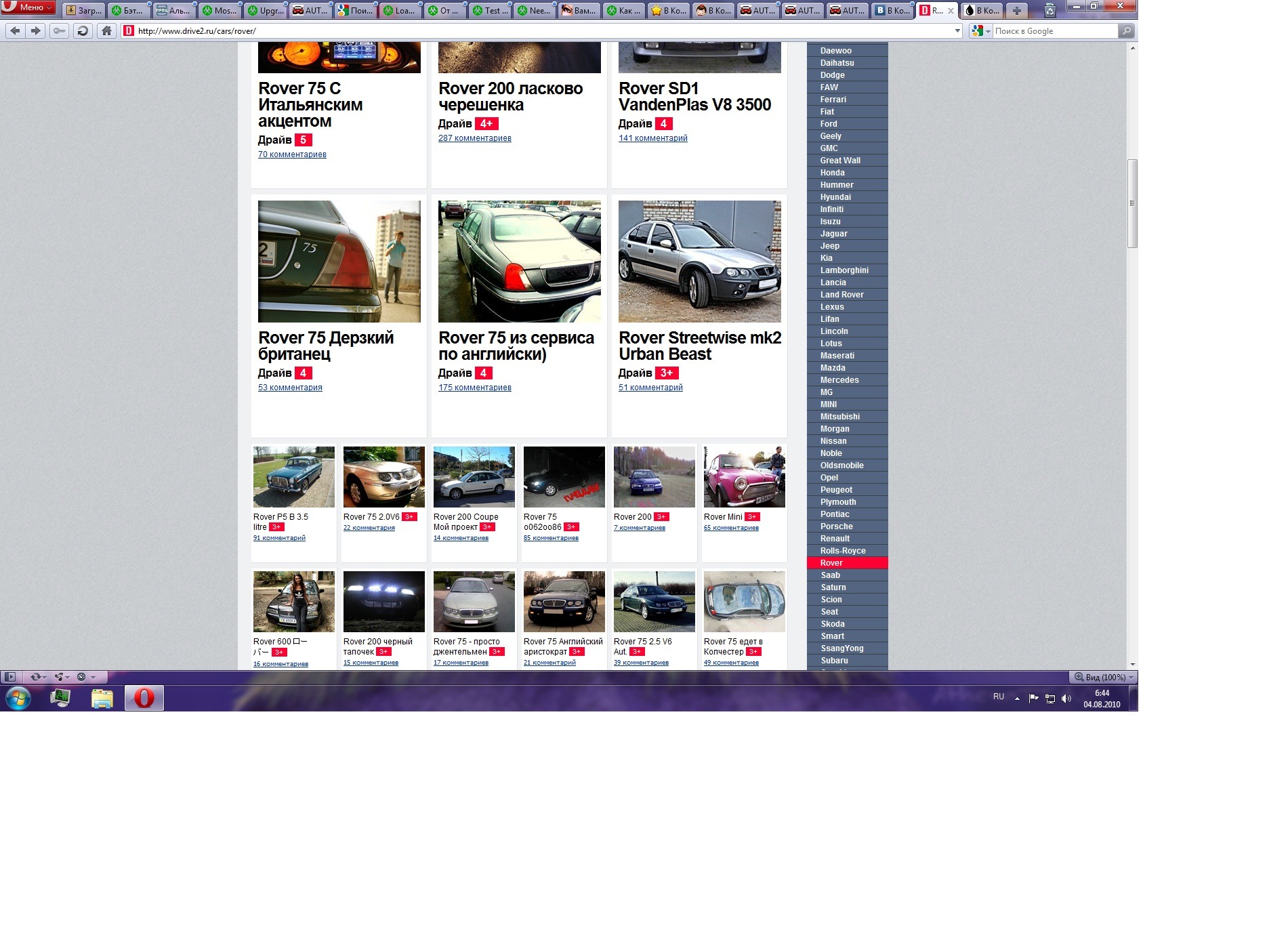The image size is (1269, 952).
Task: Open the pink Rover Mini thumbnail
Action: (x=745, y=477)
